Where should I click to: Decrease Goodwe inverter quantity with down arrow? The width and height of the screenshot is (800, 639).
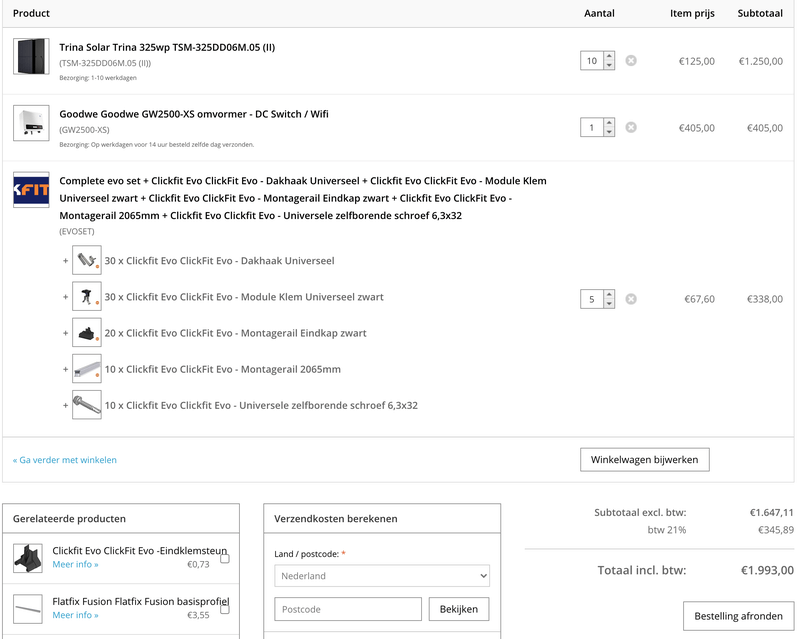click(610, 132)
